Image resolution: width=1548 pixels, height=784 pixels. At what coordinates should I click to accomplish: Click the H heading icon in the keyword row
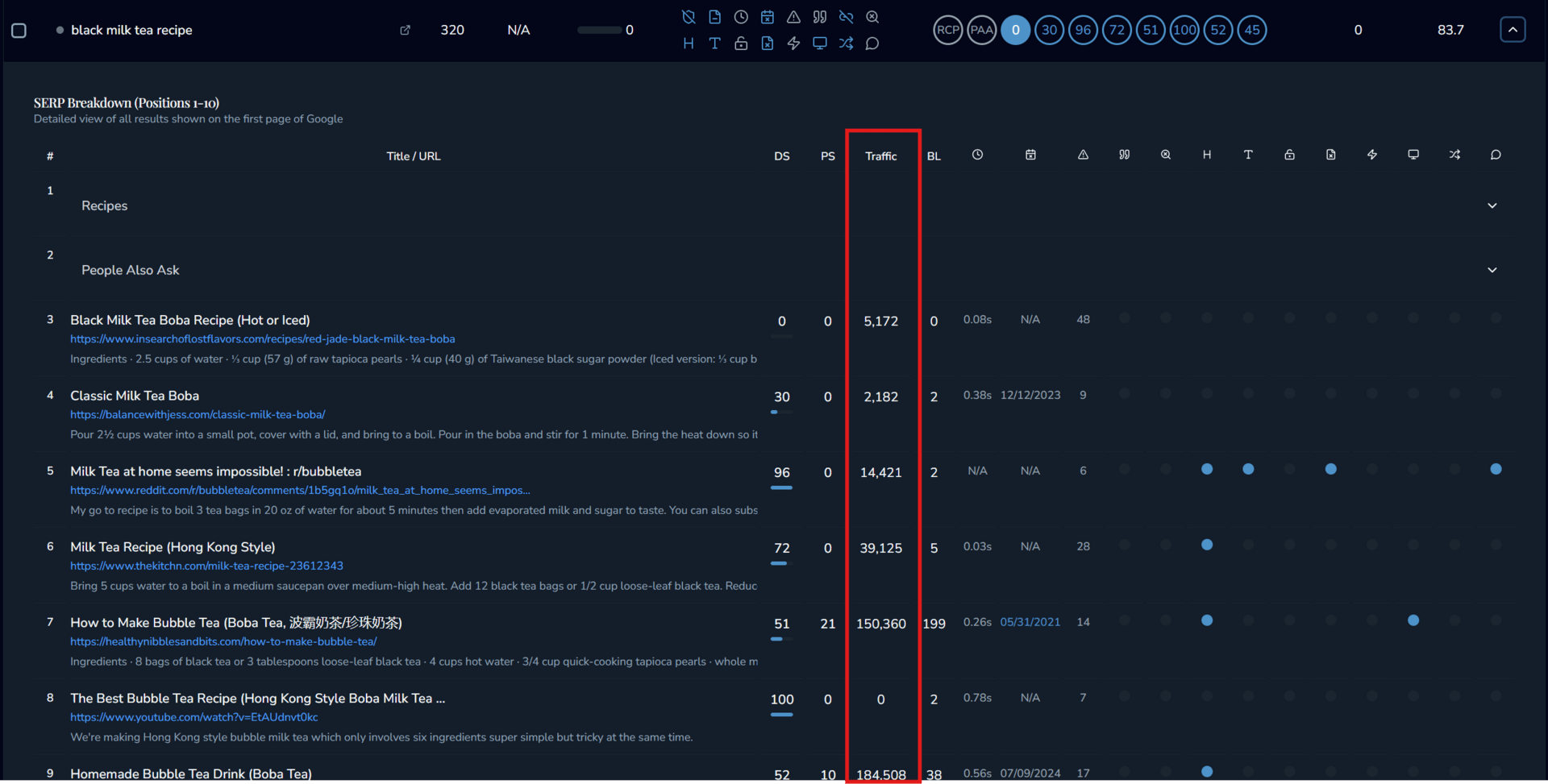point(689,44)
